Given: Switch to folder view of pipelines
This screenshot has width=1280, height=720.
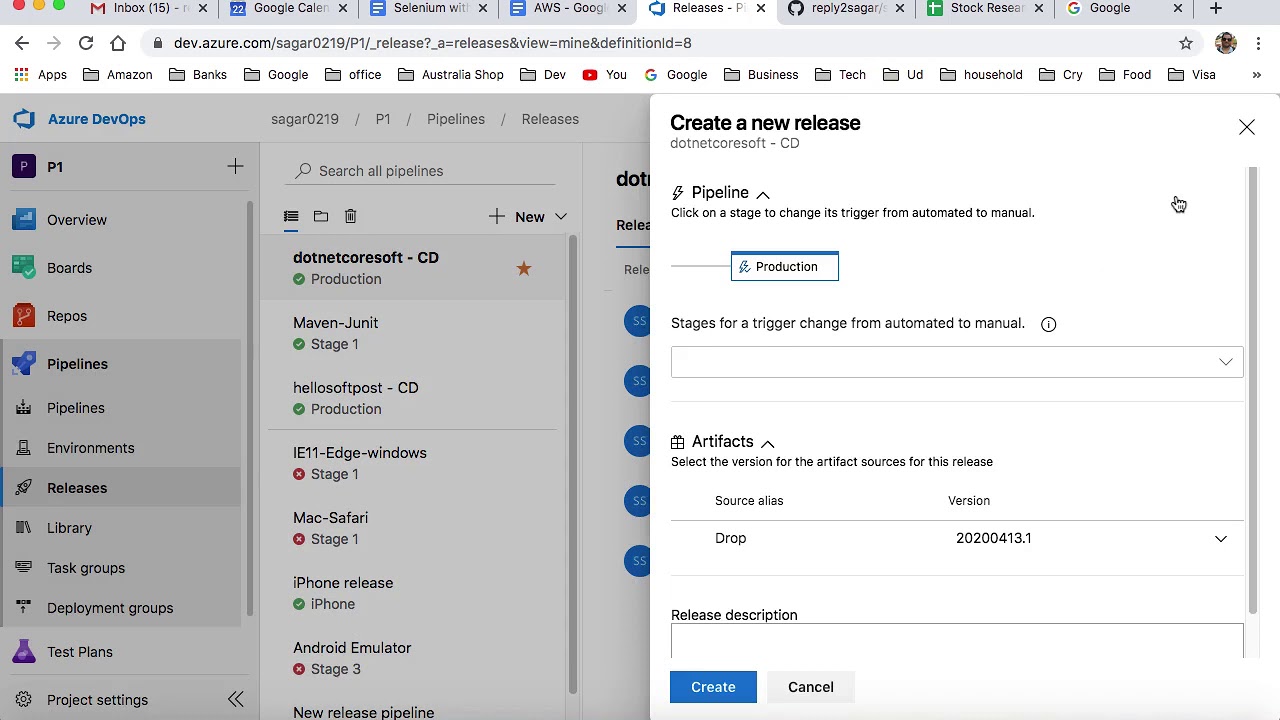Looking at the screenshot, I should coord(321,216).
